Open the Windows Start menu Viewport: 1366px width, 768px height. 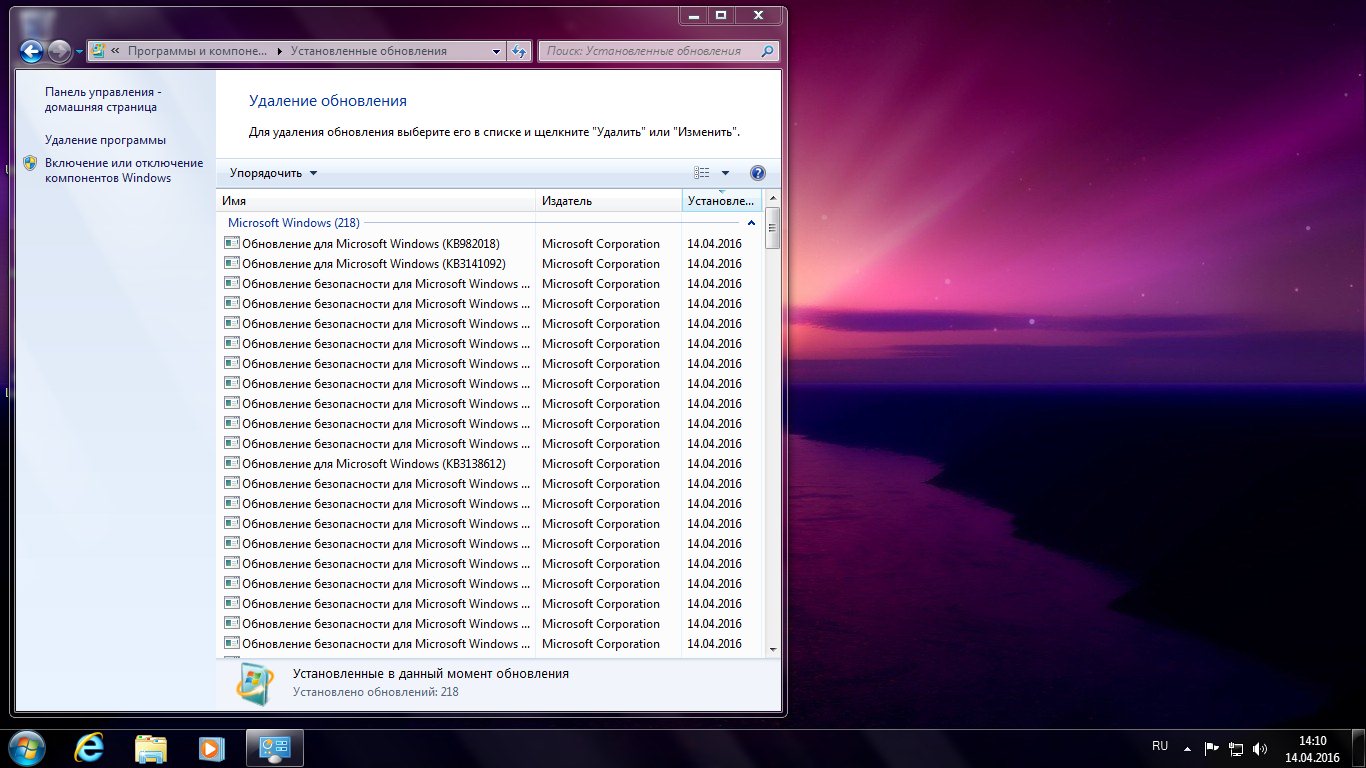click(25, 747)
